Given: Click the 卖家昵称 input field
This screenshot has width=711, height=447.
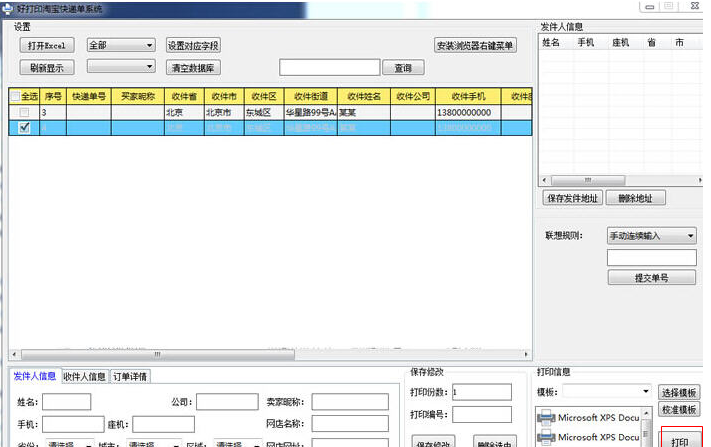Looking at the screenshot, I should pyautogui.click(x=350, y=402).
